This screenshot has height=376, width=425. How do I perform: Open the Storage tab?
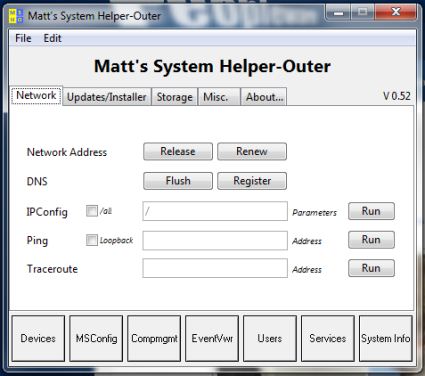pyautogui.click(x=175, y=97)
